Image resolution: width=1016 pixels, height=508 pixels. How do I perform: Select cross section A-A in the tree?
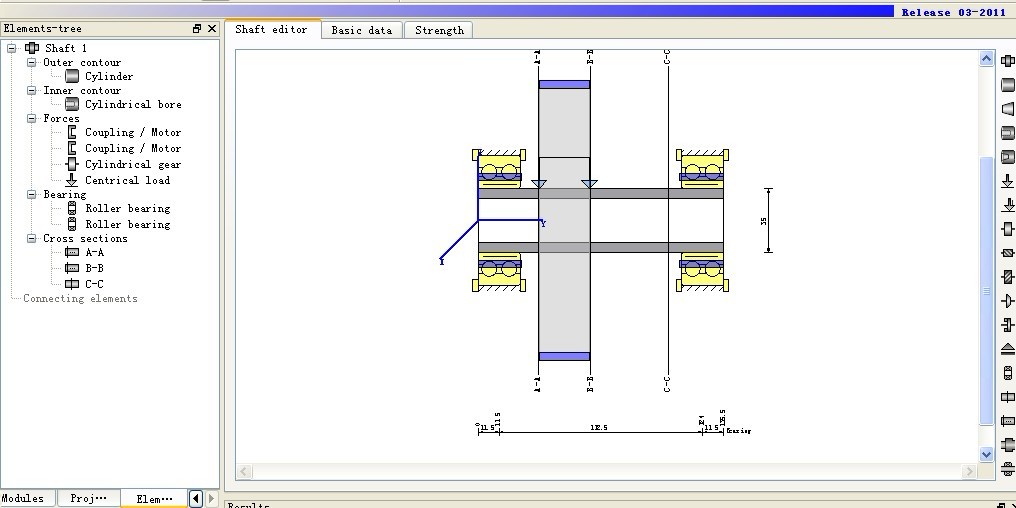pos(95,253)
